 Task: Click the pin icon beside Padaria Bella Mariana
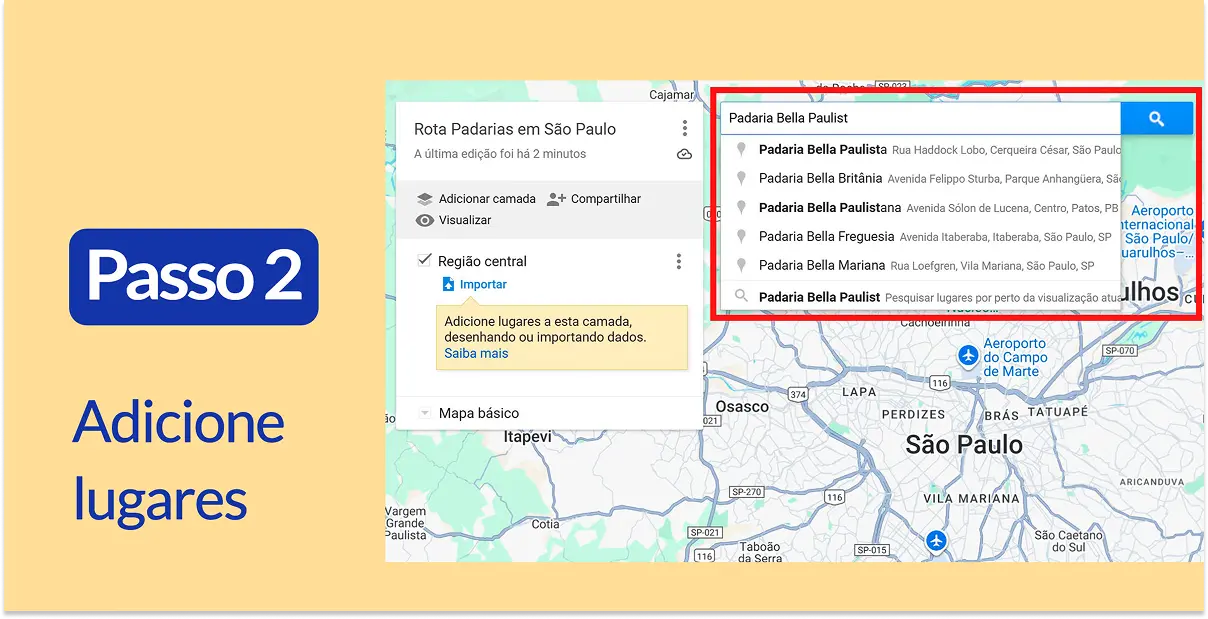[741, 265]
